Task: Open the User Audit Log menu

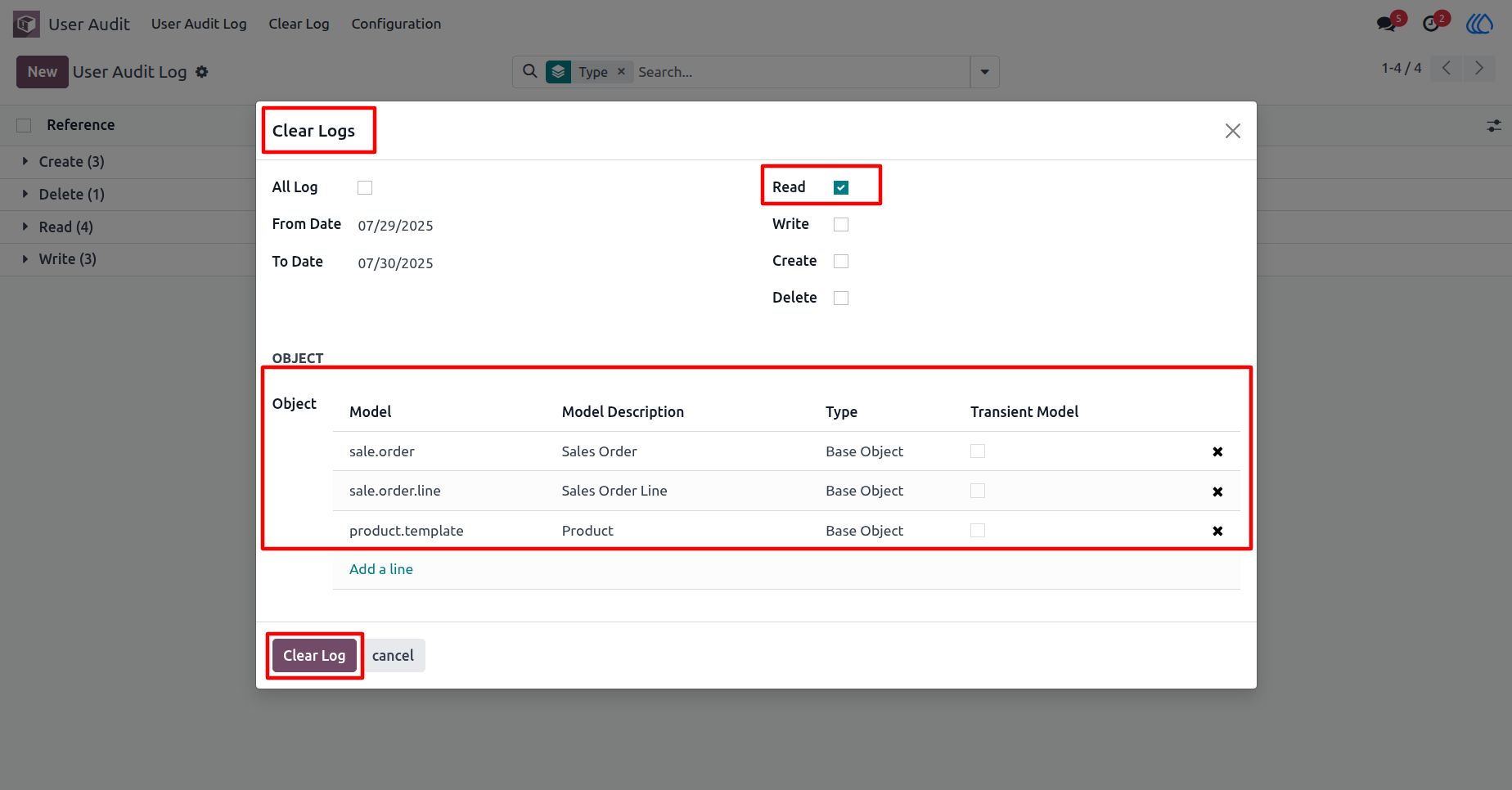Action: click(x=199, y=24)
